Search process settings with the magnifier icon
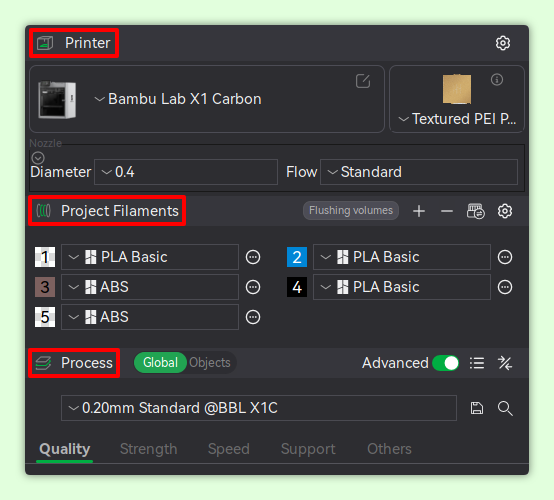The image size is (554, 500). point(505,408)
